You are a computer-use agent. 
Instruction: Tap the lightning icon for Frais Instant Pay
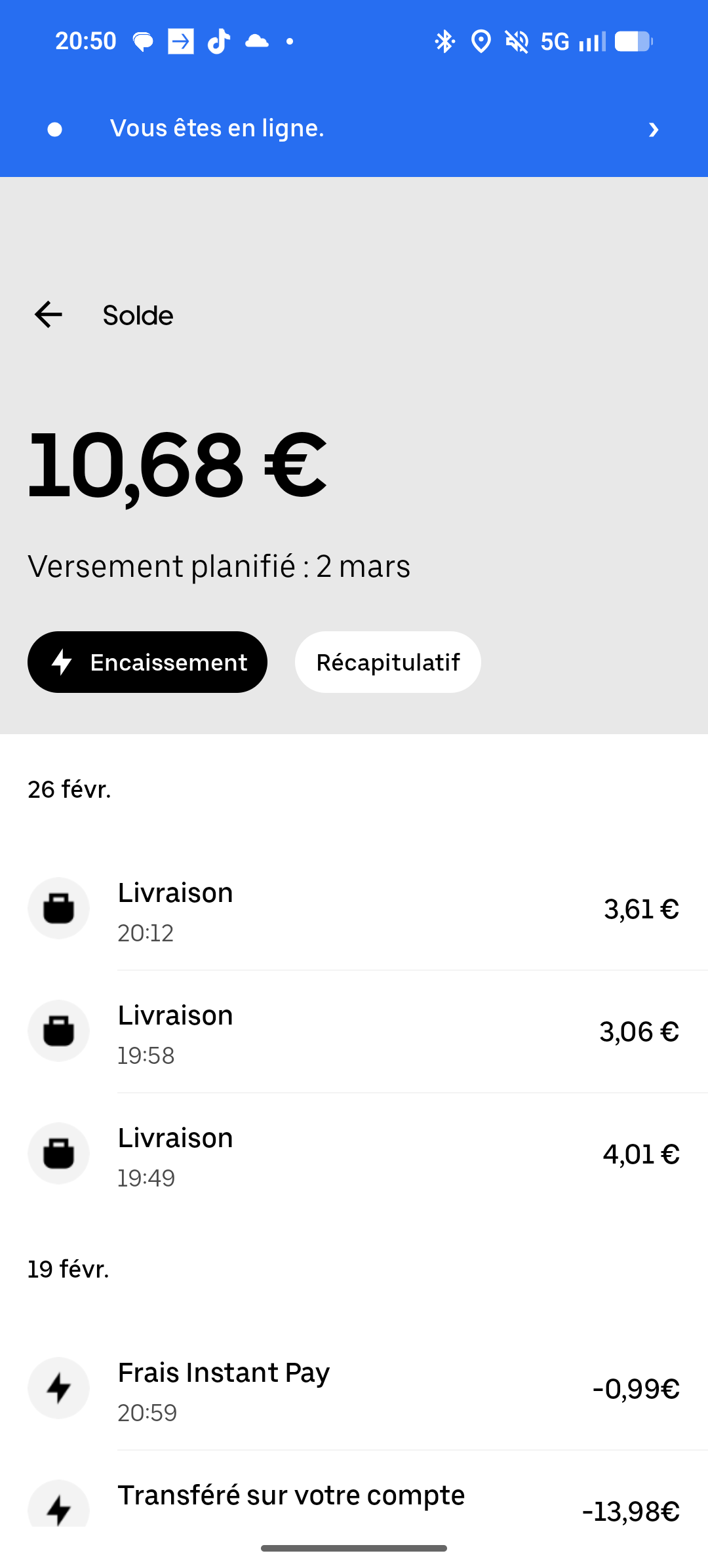pyautogui.click(x=58, y=1388)
